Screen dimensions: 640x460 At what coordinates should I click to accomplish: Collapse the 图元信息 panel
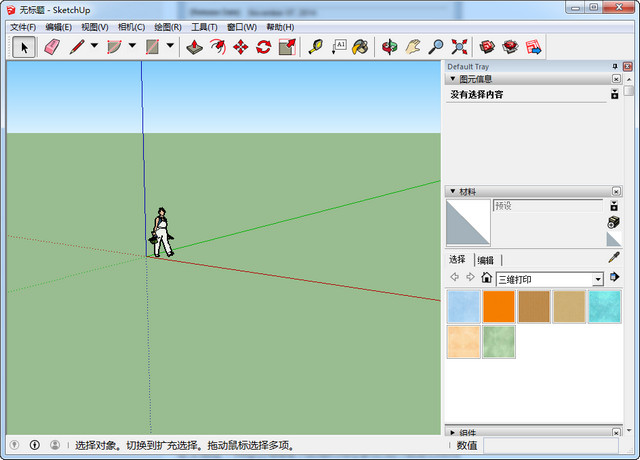tap(452, 78)
